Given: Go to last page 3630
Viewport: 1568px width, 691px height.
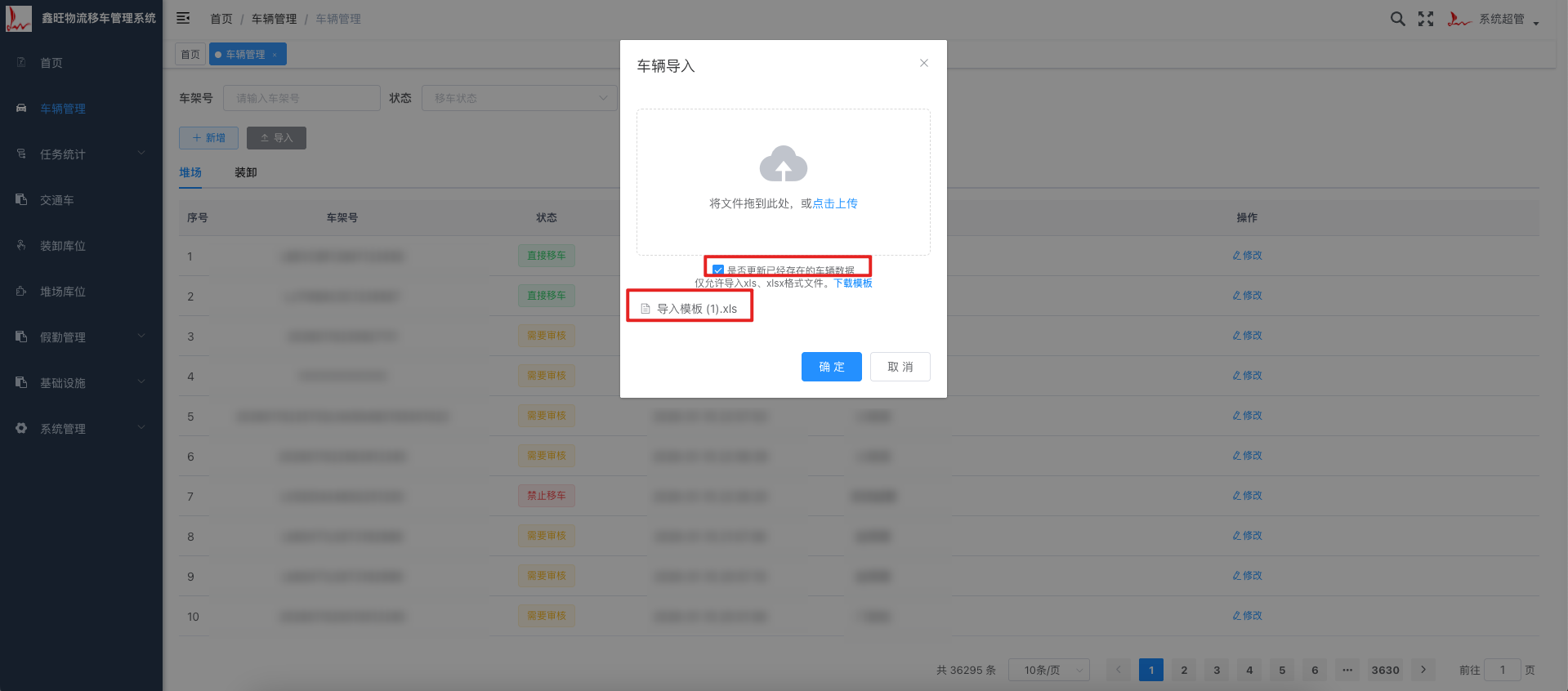Looking at the screenshot, I should pos(1385,670).
